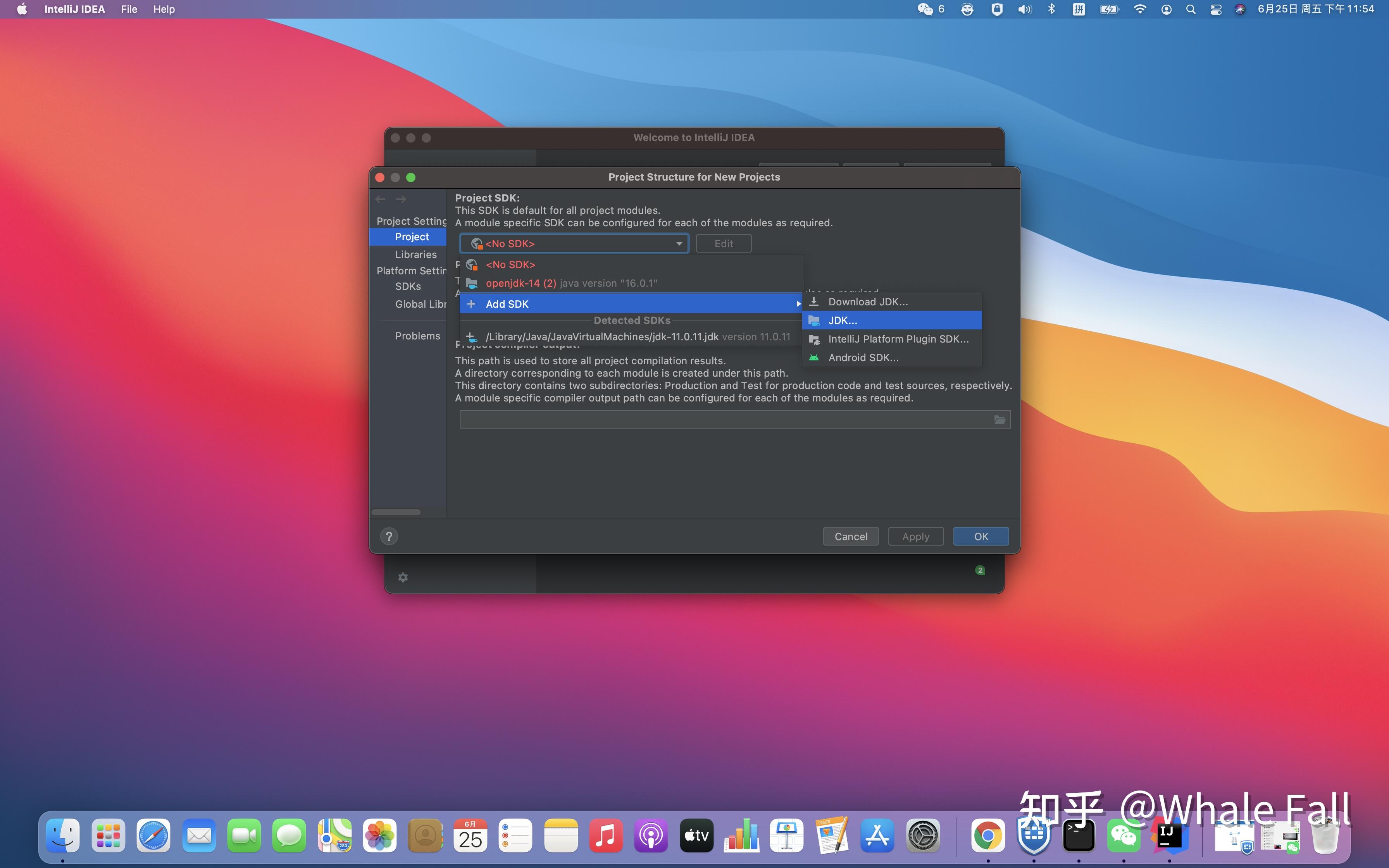The image size is (1389, 868).
Task: Open the settings gear on Welcome screen
Action: click(403, 577)
